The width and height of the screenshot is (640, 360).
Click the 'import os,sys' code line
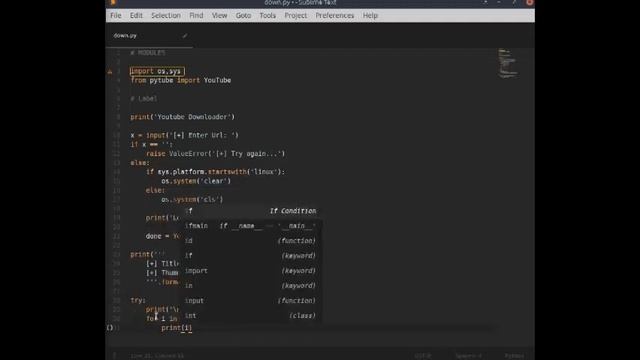point(157,71)
